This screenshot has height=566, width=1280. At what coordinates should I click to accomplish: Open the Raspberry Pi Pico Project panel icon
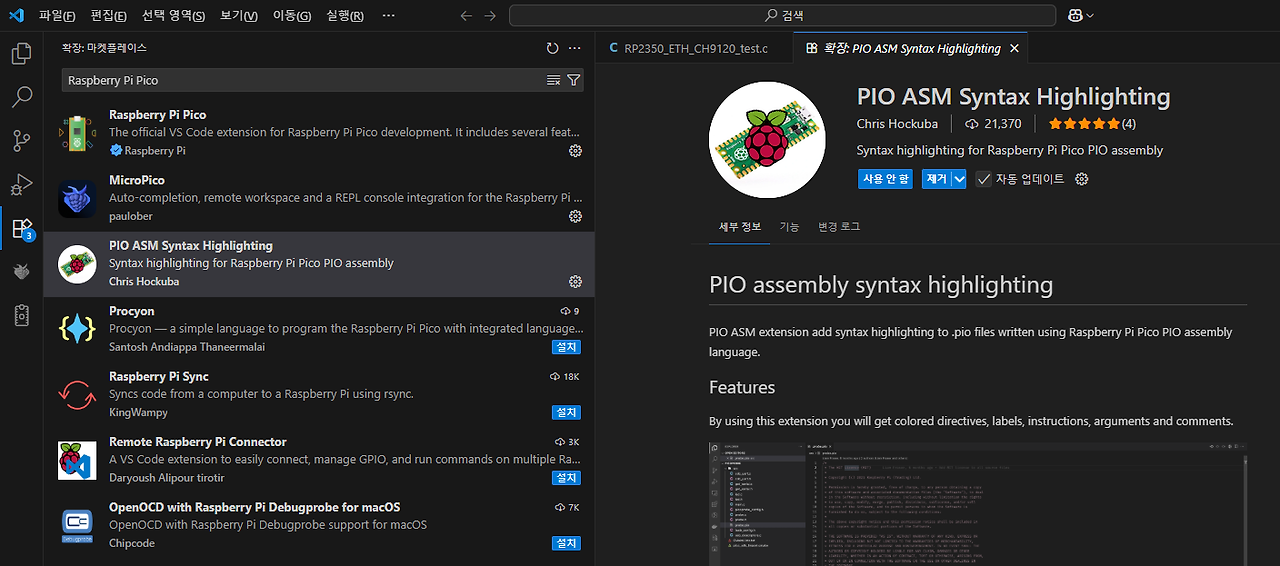click(22, 315)
